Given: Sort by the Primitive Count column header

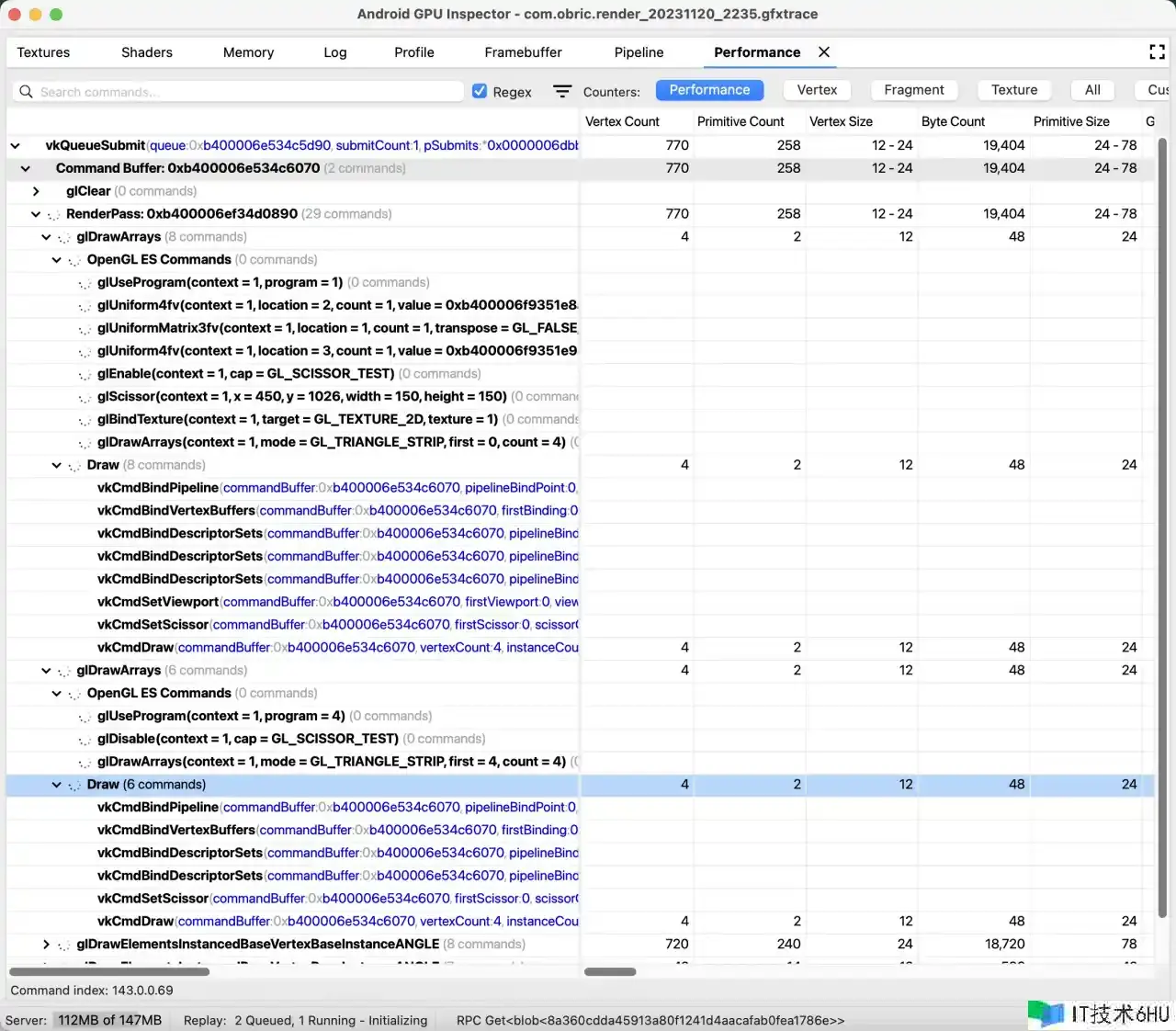Looking at the screenshot, I should pos(741,121).
